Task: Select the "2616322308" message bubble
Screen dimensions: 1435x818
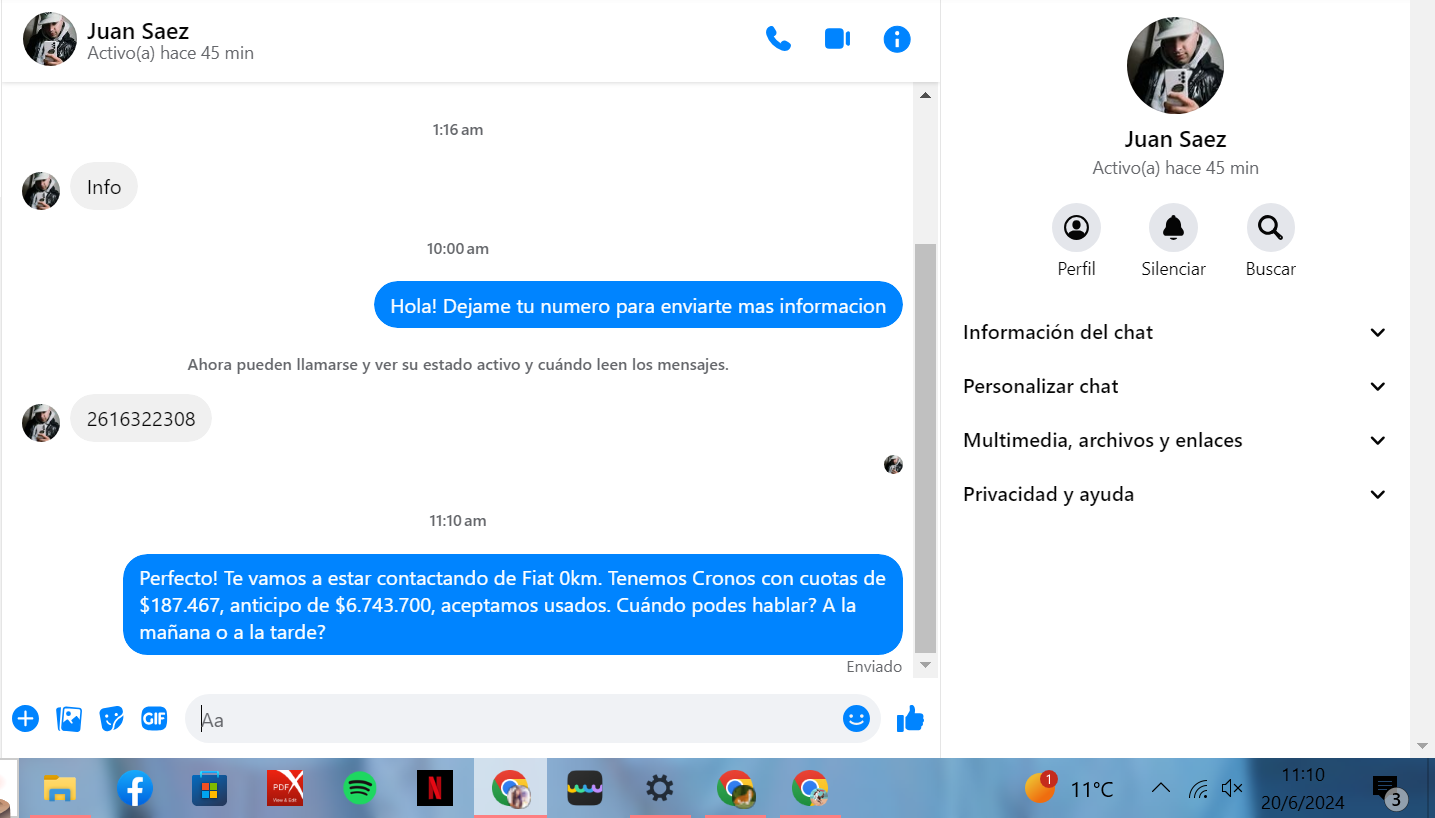Action: point(141,419)
